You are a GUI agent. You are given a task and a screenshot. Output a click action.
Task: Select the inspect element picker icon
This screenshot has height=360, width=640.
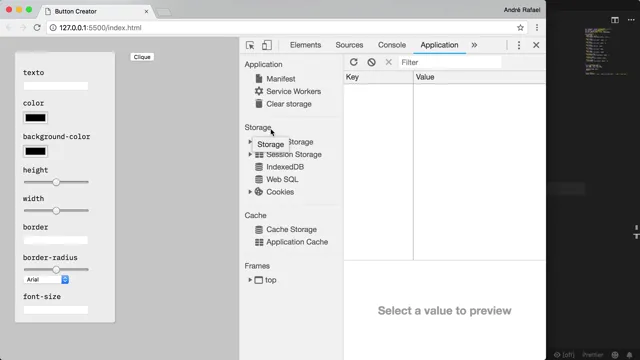click(x=250, y=45)
